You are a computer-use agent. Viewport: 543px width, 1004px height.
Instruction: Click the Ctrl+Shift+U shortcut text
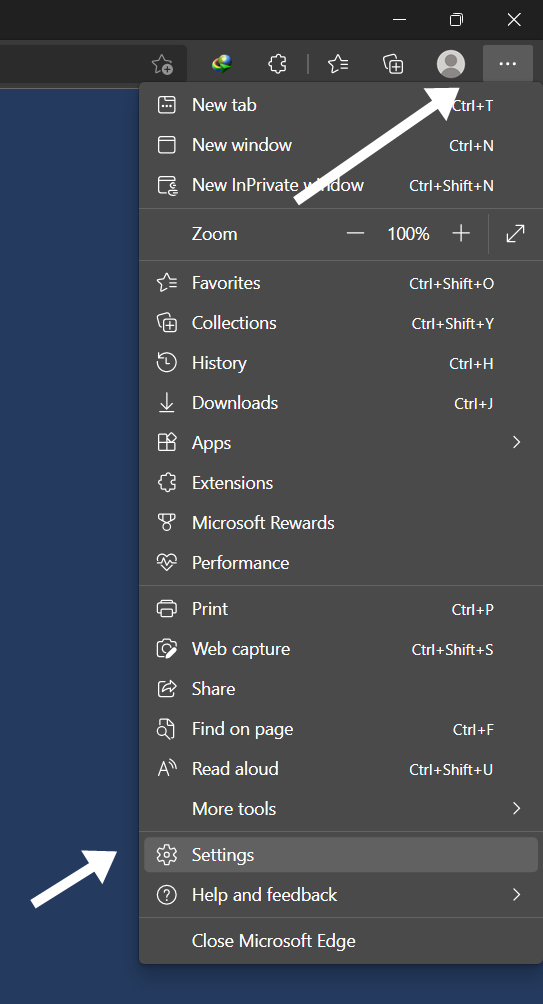(x=451, y=770)
